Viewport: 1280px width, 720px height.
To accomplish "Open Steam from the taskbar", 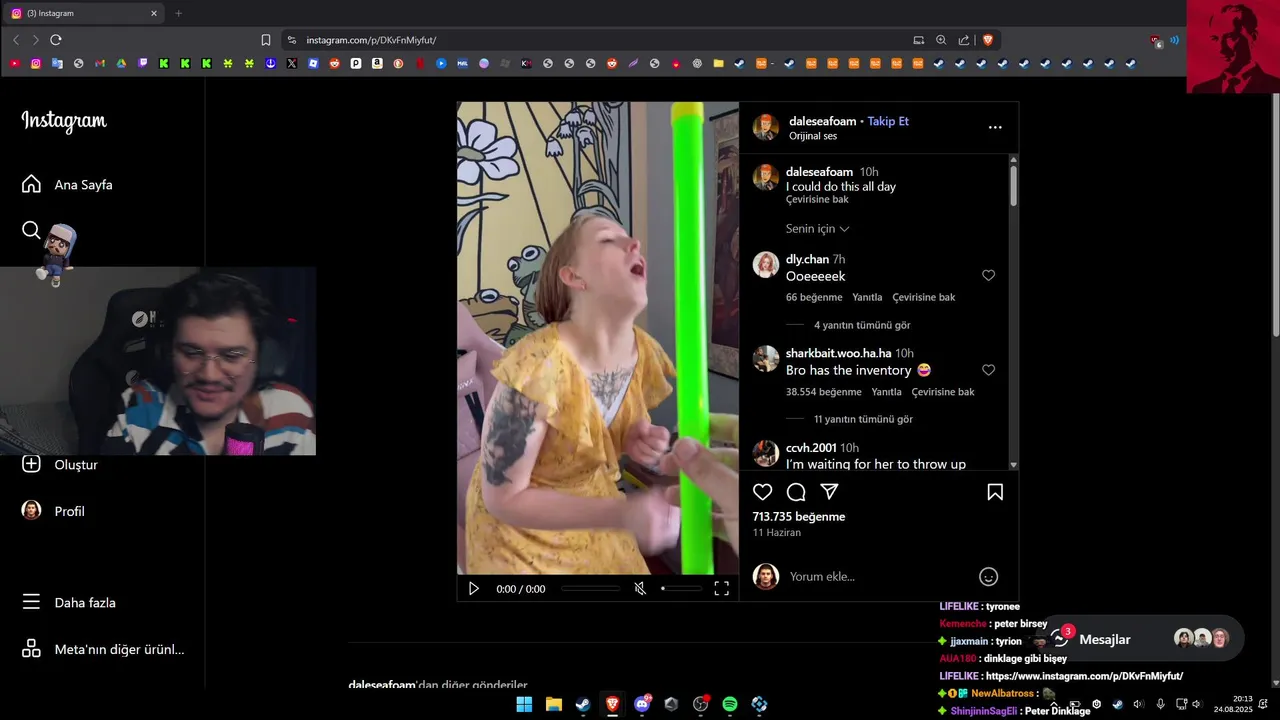I will pyautogui.click(x=583, y=704).
